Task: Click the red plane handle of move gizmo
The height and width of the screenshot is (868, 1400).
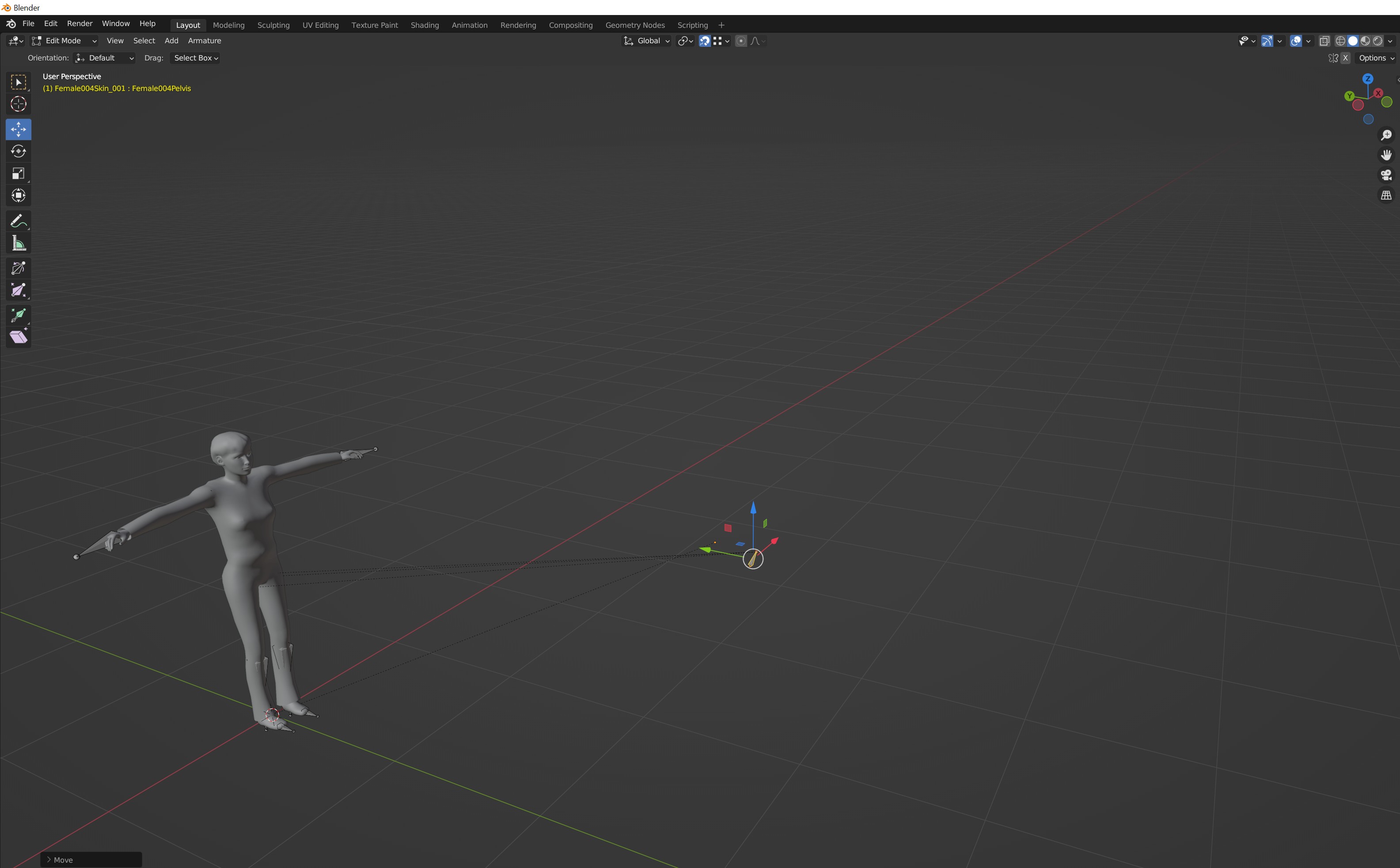Action: coord(728,527)
